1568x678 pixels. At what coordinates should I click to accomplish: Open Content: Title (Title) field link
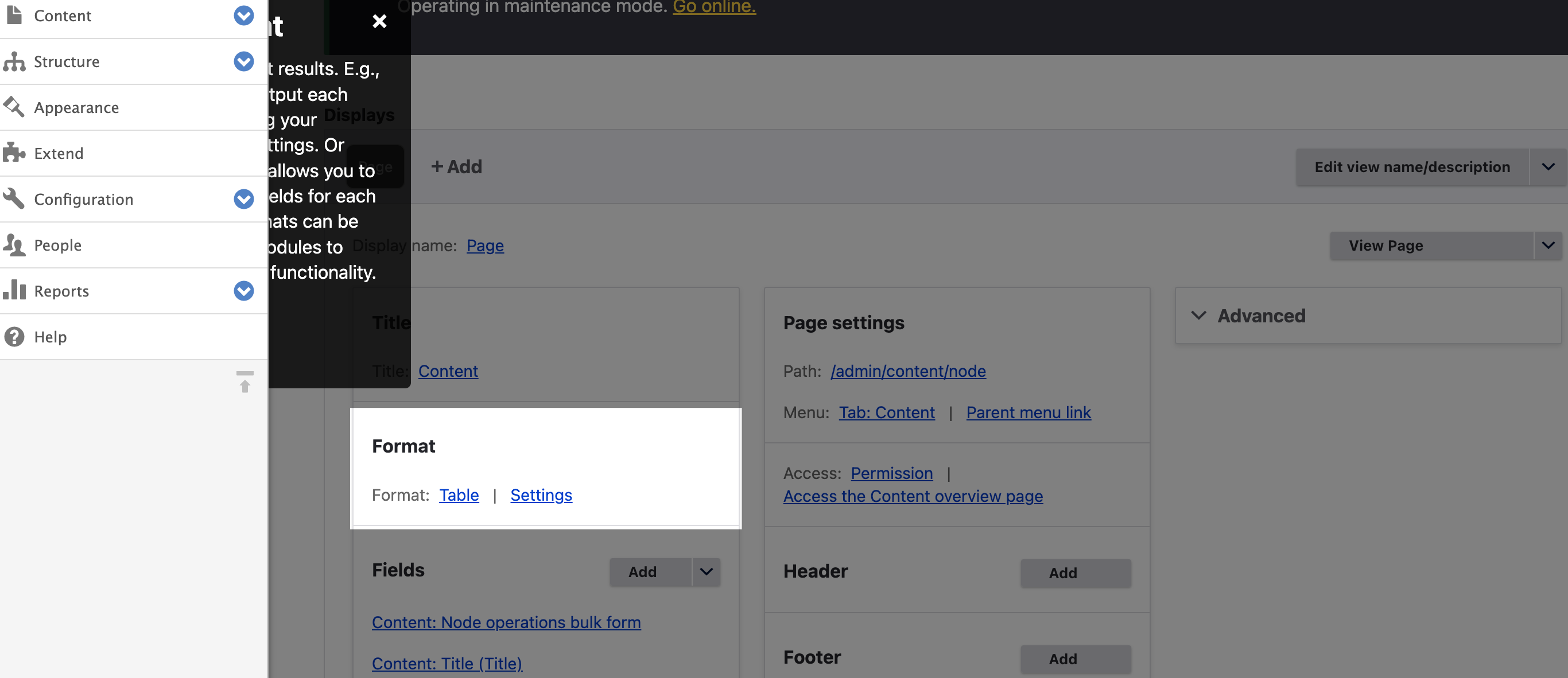448,664
